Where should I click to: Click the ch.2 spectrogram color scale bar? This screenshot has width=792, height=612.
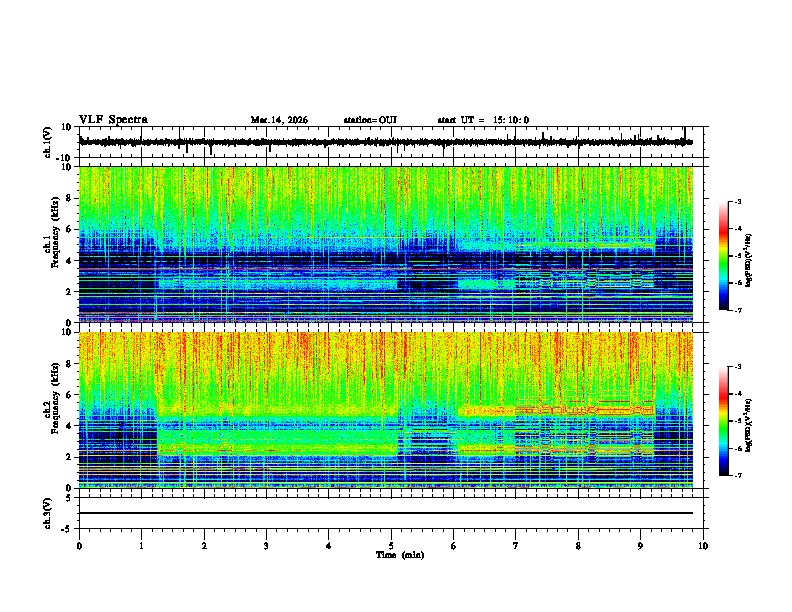pos(723,421)
